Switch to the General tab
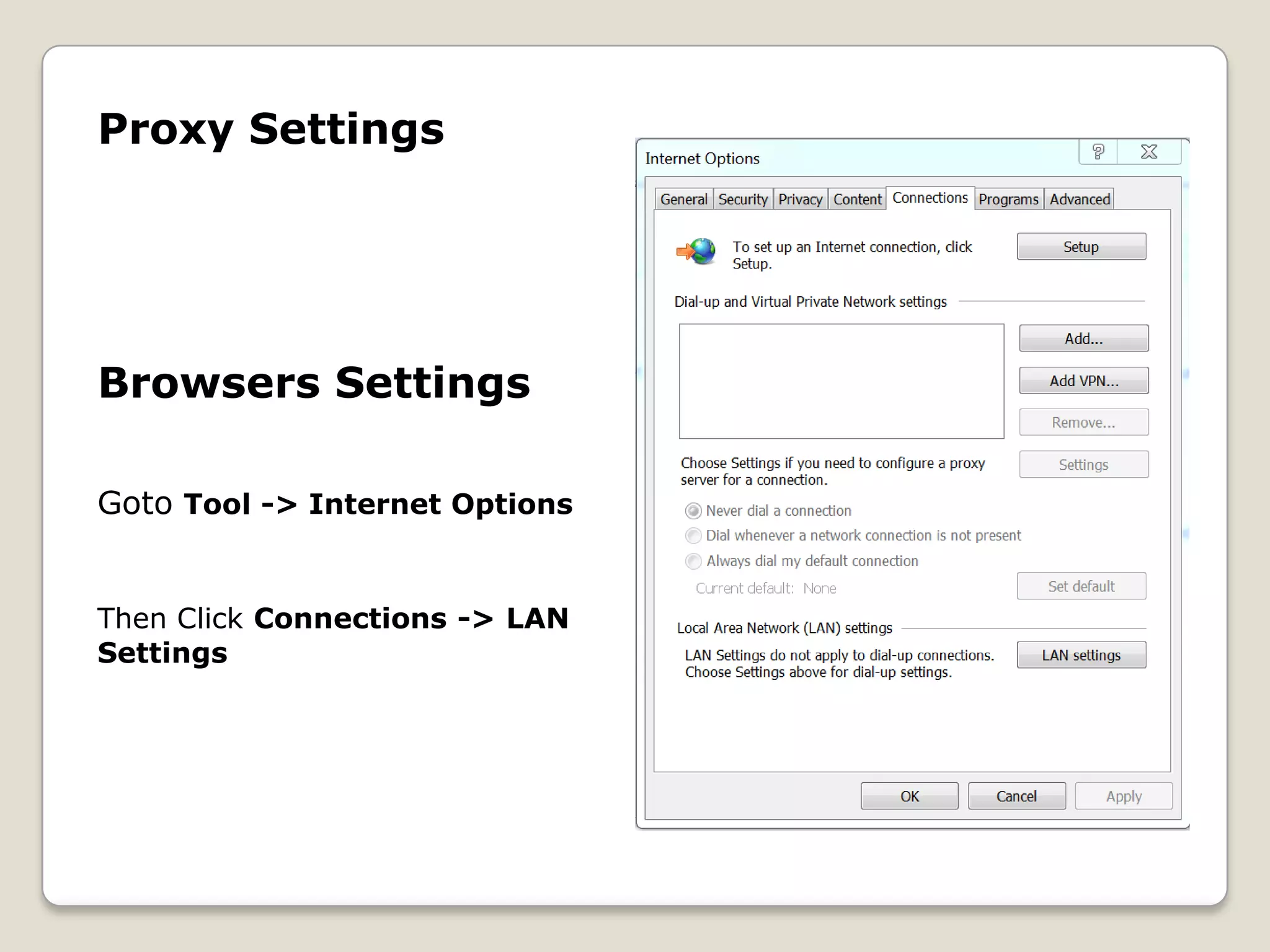 click(683, 200)
